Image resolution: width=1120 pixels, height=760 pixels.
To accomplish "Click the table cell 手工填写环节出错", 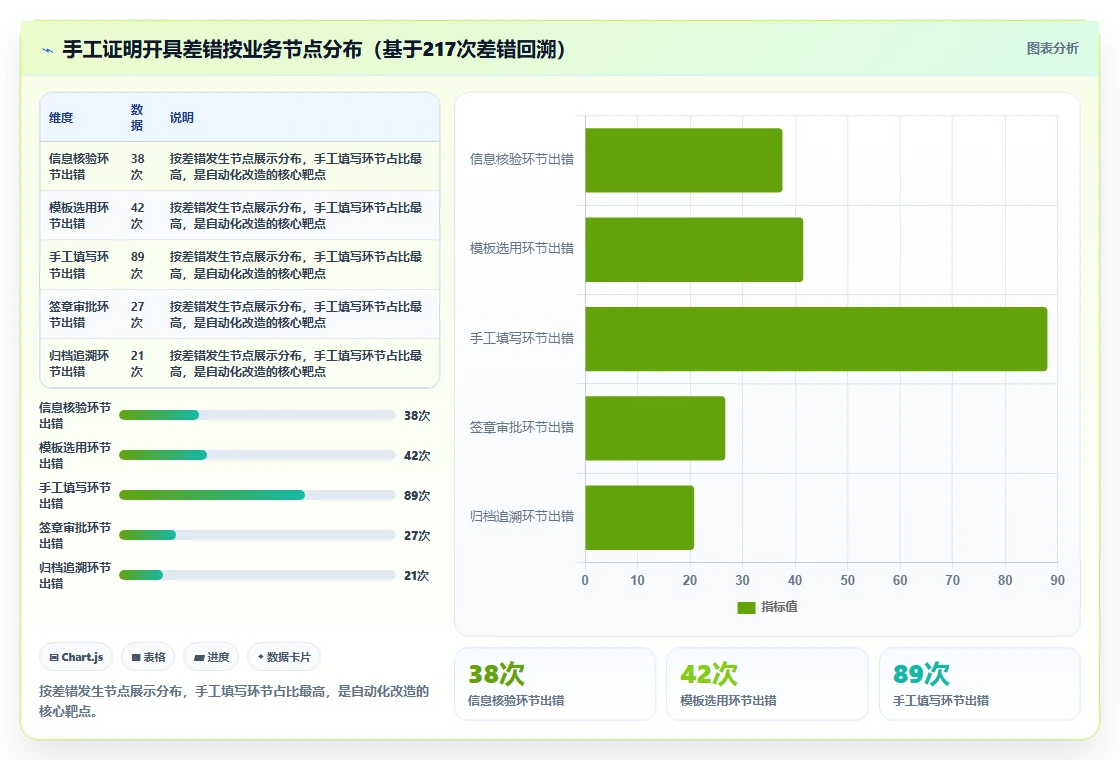I will 79,265.
